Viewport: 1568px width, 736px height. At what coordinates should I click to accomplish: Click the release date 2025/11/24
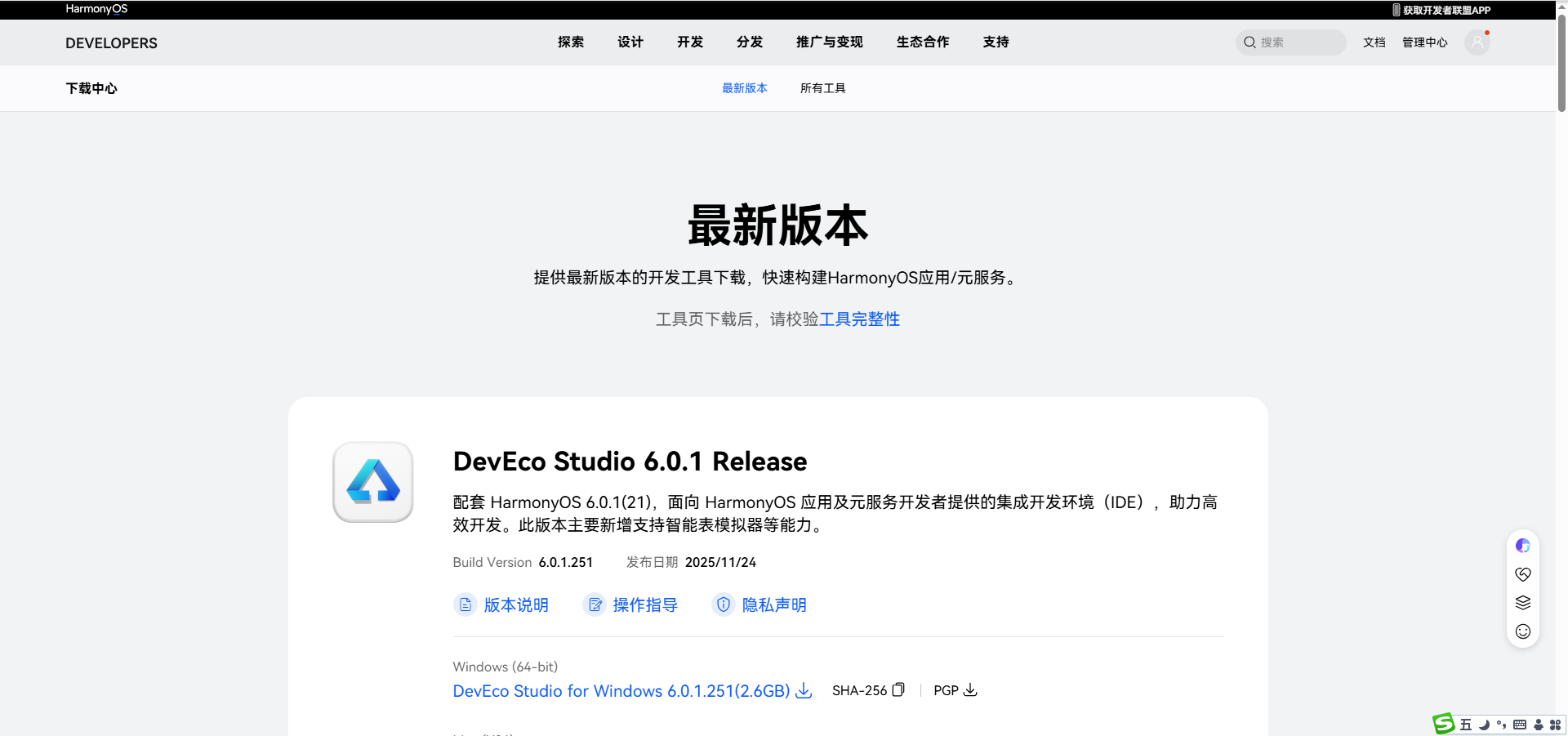tap(720, 562)
